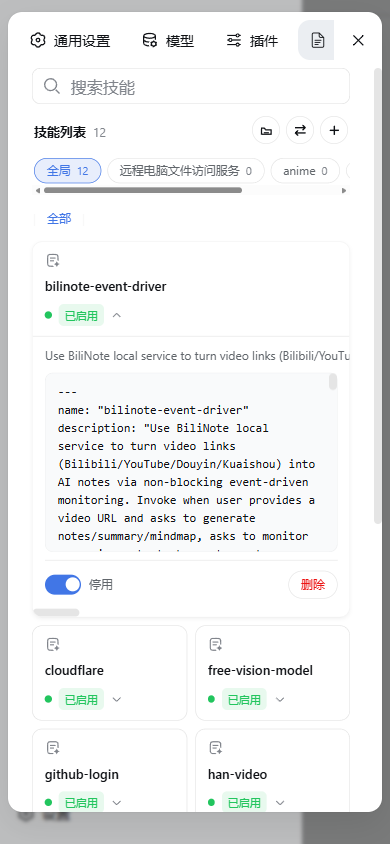Select the 远程电脑文件访问服务 category chip
The height and width of the screenshot is (844, 390).
186,171
